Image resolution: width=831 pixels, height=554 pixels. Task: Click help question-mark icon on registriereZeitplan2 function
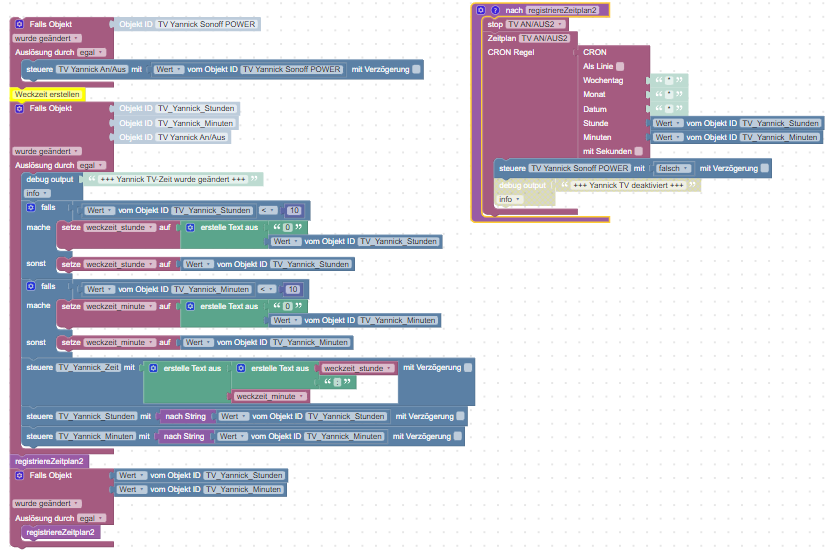(496, 10)
